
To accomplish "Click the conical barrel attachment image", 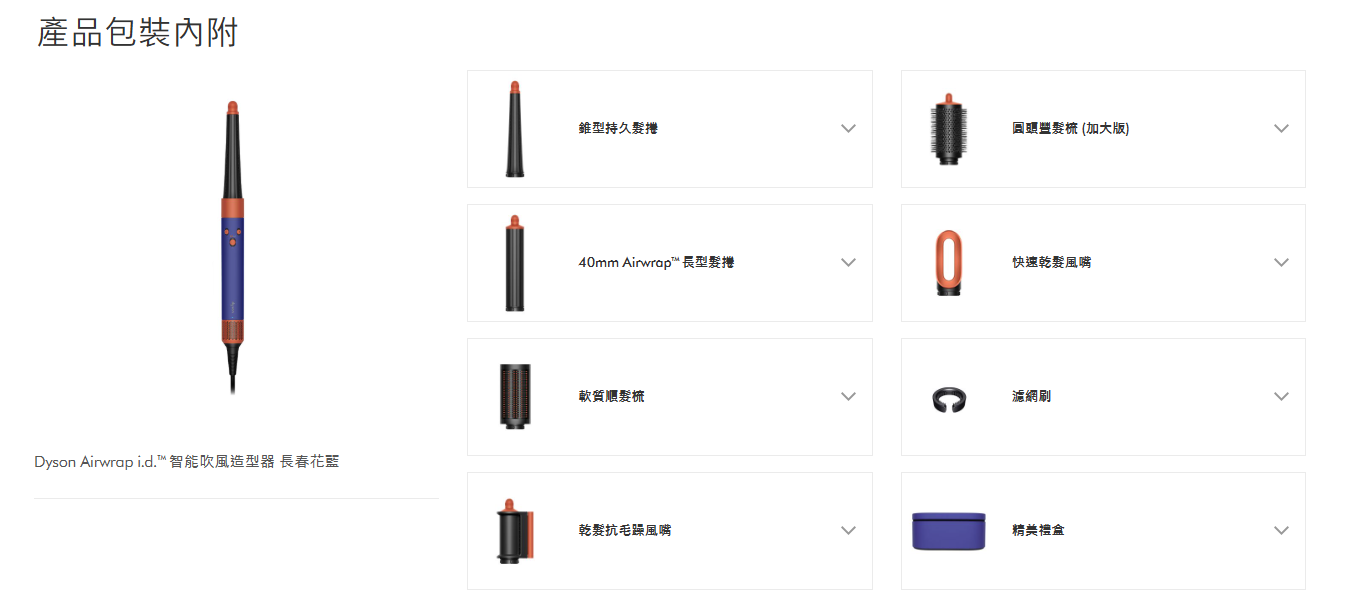I will (514, 129).
